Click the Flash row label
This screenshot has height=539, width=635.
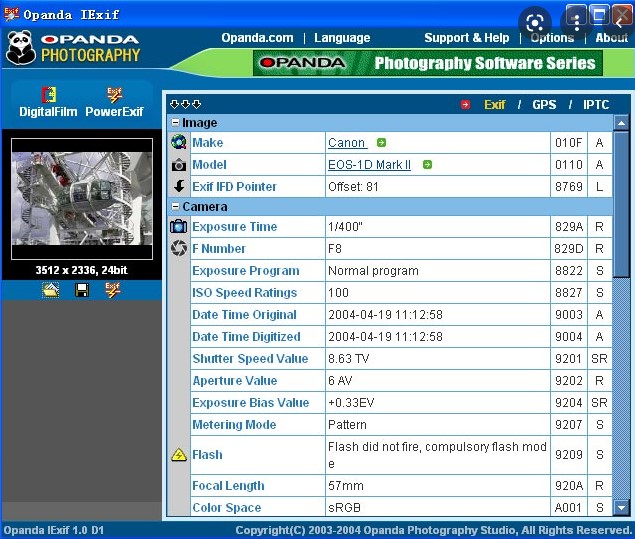(x=207, y=455)
